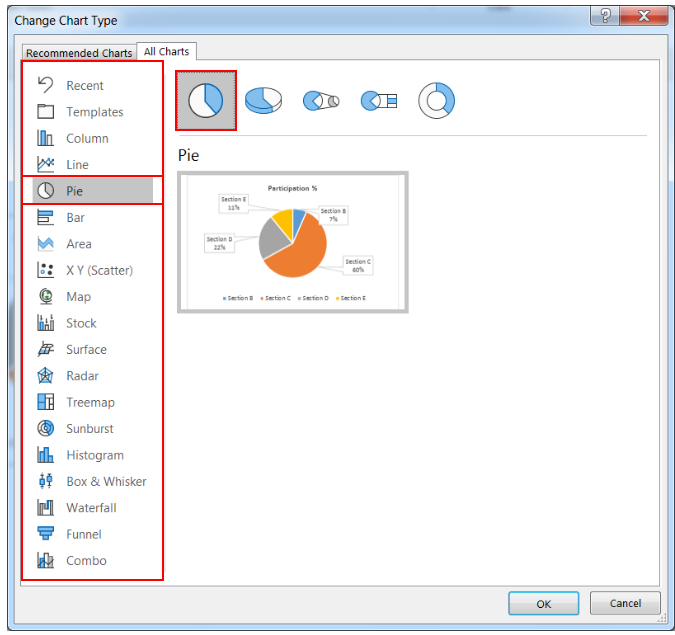Click the Box & Whisker label text

(x=106, y=481)
